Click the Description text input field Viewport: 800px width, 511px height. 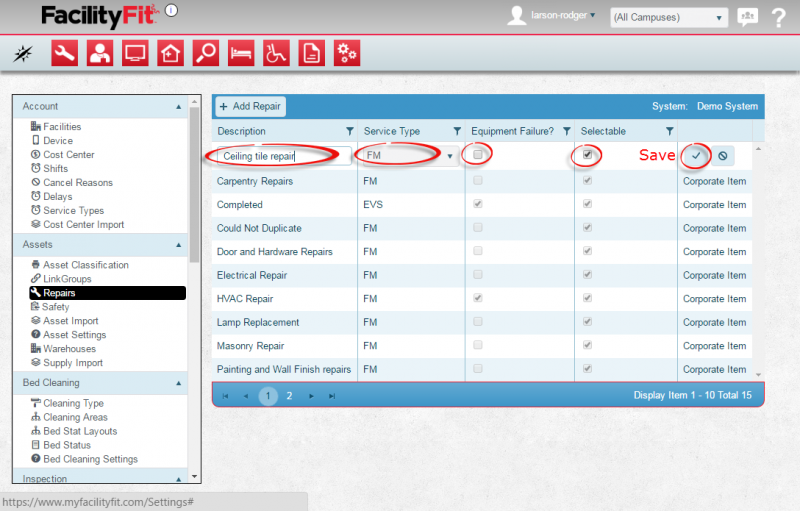pos(284,156)
